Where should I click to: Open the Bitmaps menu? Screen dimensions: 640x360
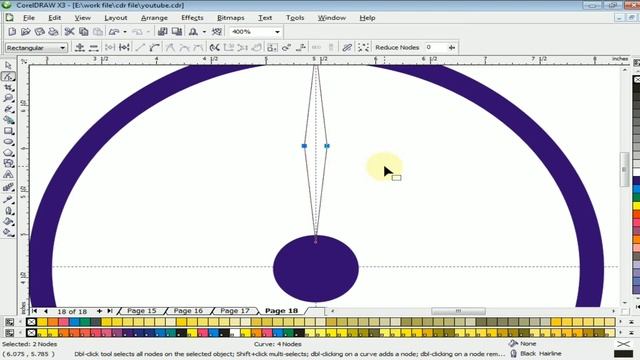point(231,18)
